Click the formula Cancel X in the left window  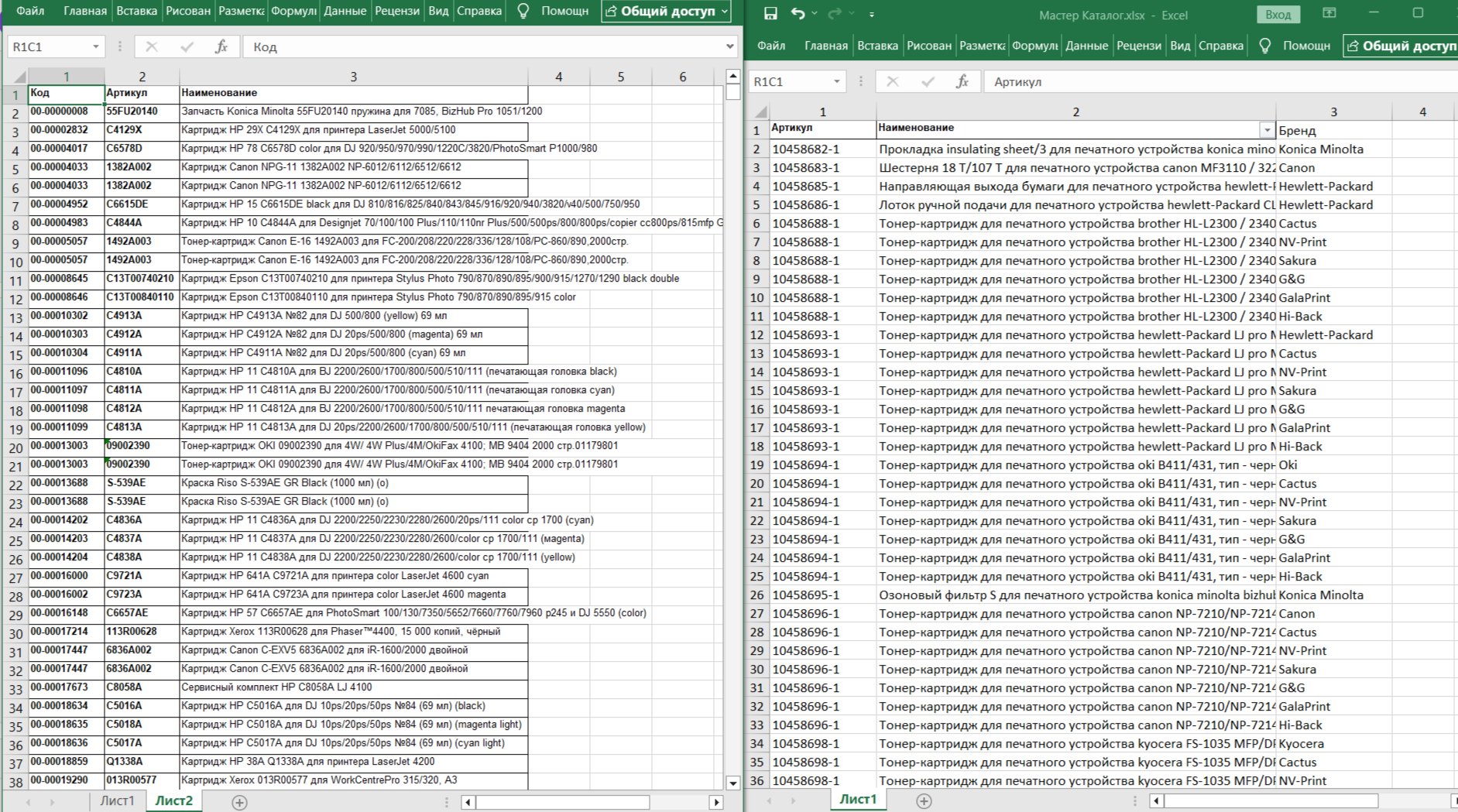coord(151,46)
